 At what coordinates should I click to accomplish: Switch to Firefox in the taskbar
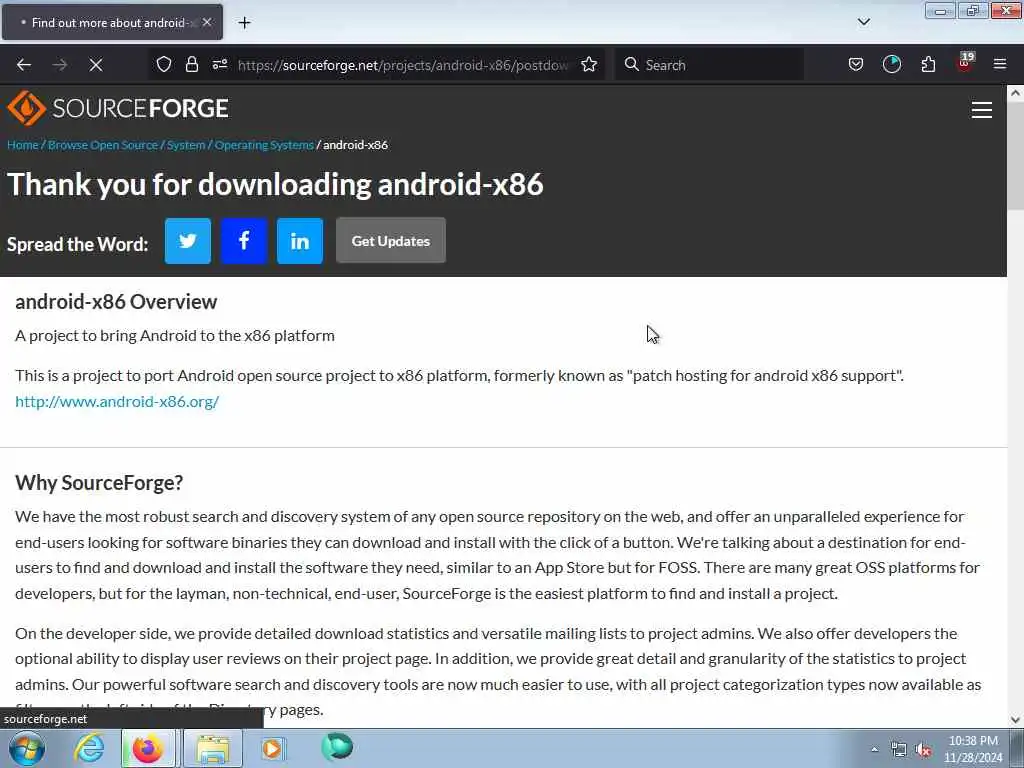(148, 748)
